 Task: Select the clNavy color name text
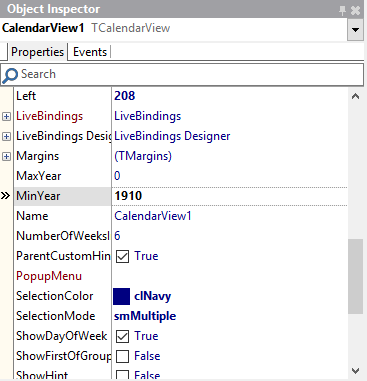click(x=152, y=296)
